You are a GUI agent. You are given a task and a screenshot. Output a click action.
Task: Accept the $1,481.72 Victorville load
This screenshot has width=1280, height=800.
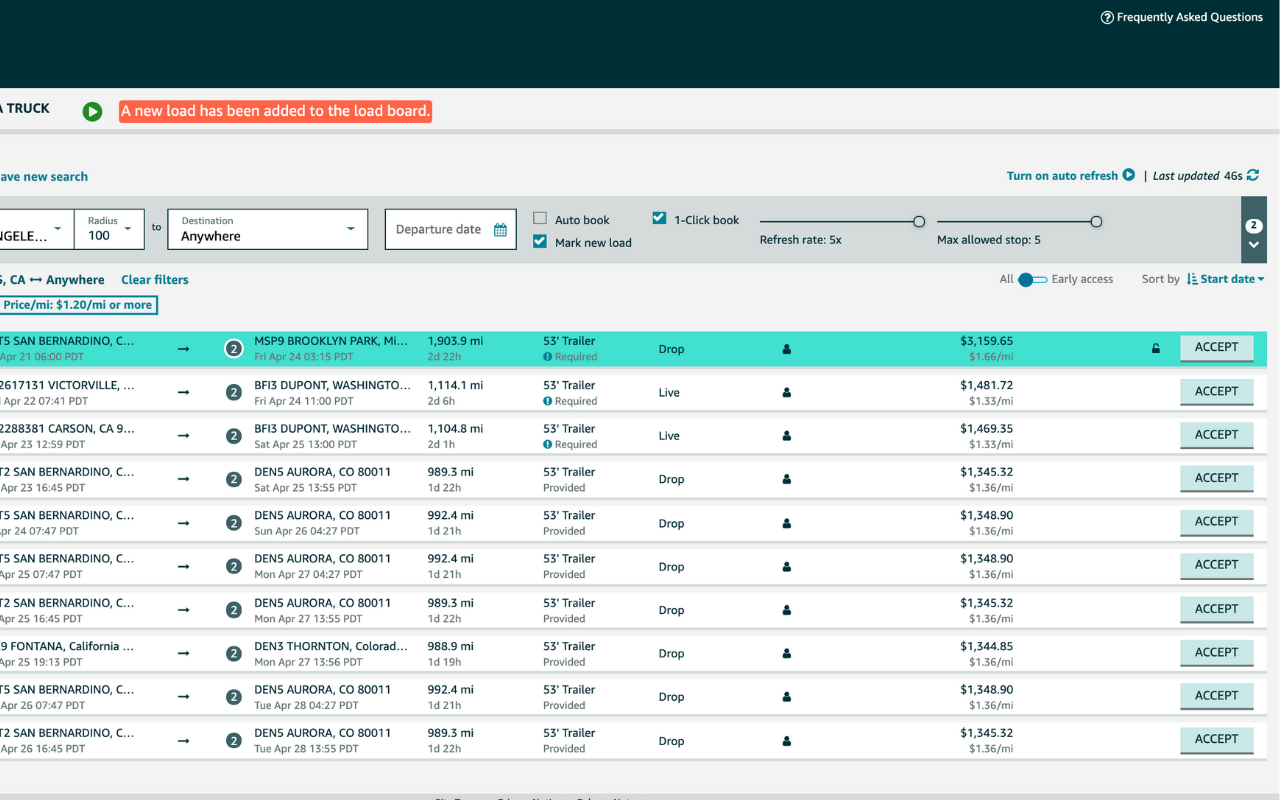tap(1216, 392)
